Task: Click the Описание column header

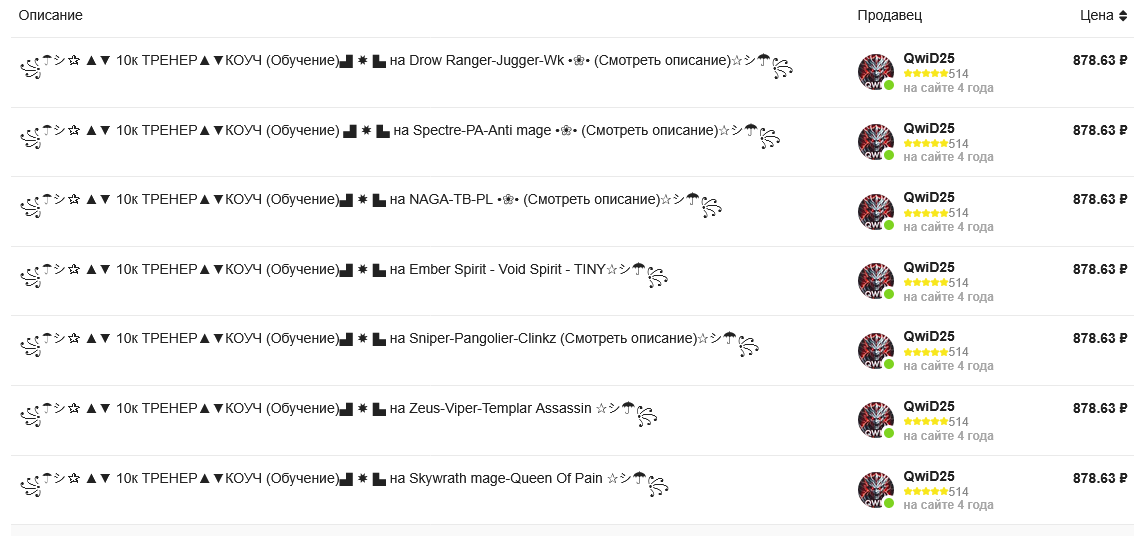Action: click(51, 15)
